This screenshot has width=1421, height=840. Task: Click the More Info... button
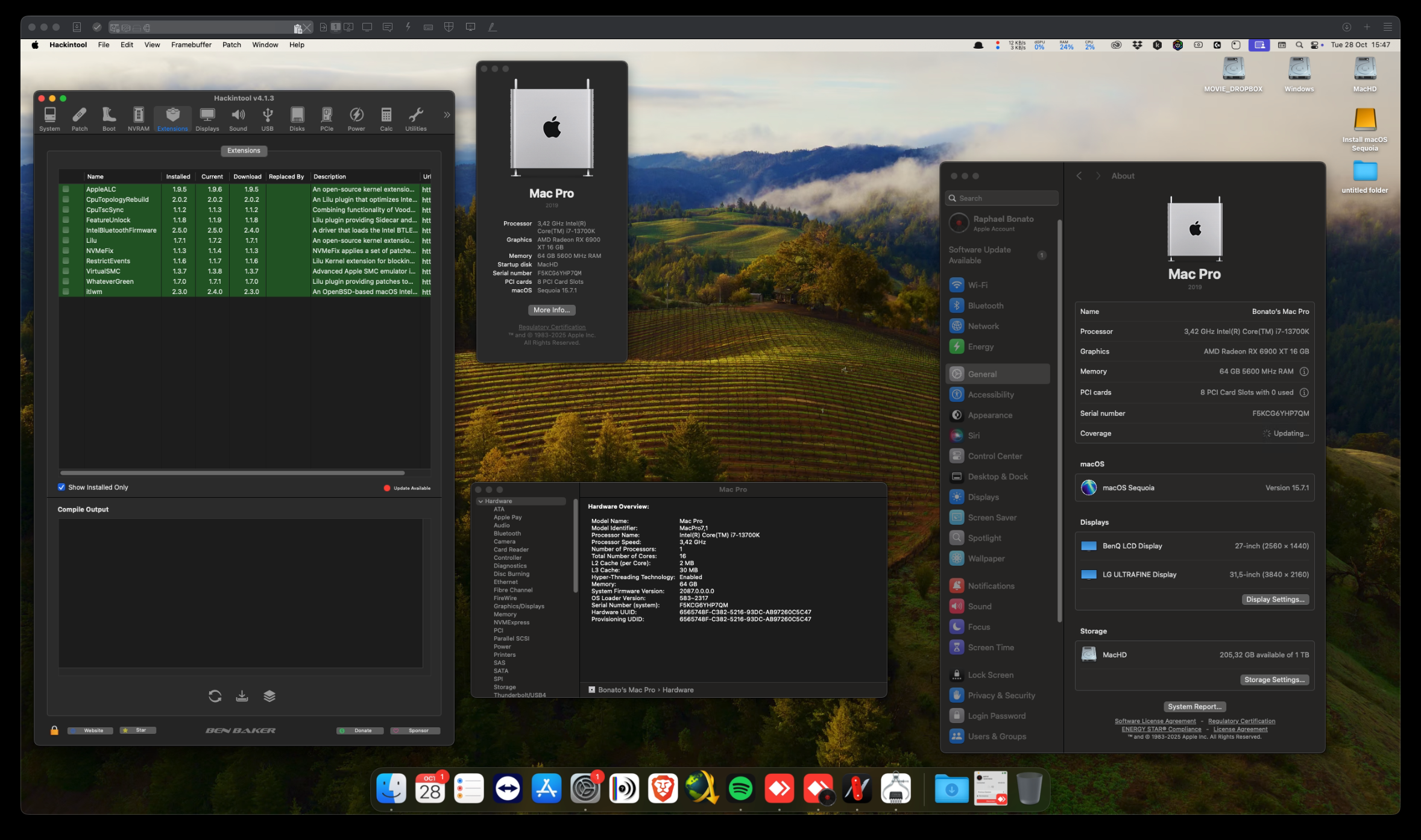pos(551,310)
